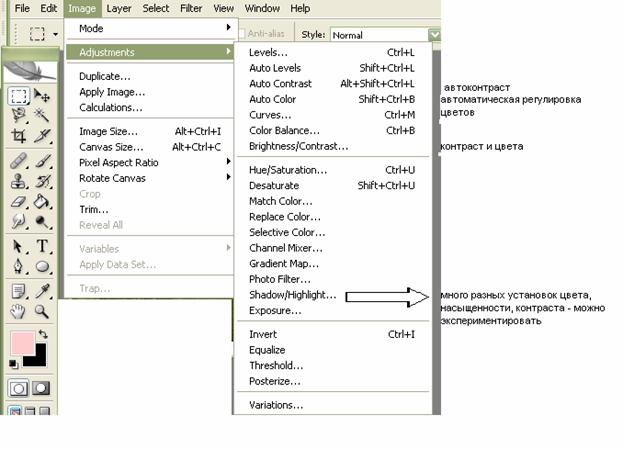623x449 pixels.
Task: Close the highlighted Image menu
Action: tap(82, 8)
